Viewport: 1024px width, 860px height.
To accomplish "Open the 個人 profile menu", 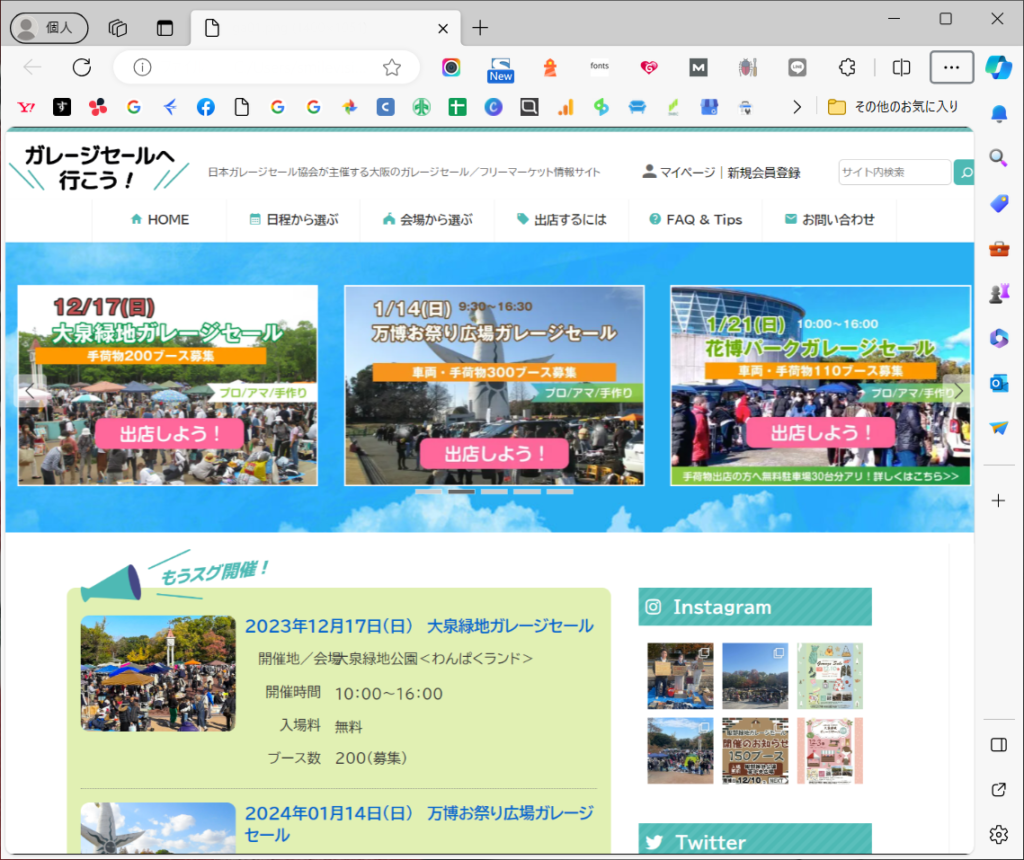I will [49, 27].
